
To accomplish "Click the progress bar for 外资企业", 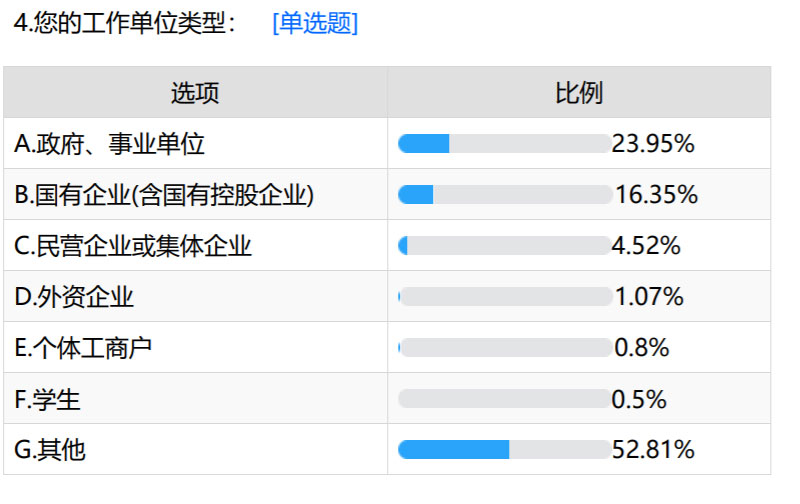I will pyautogui.click(x=504, y=297).
